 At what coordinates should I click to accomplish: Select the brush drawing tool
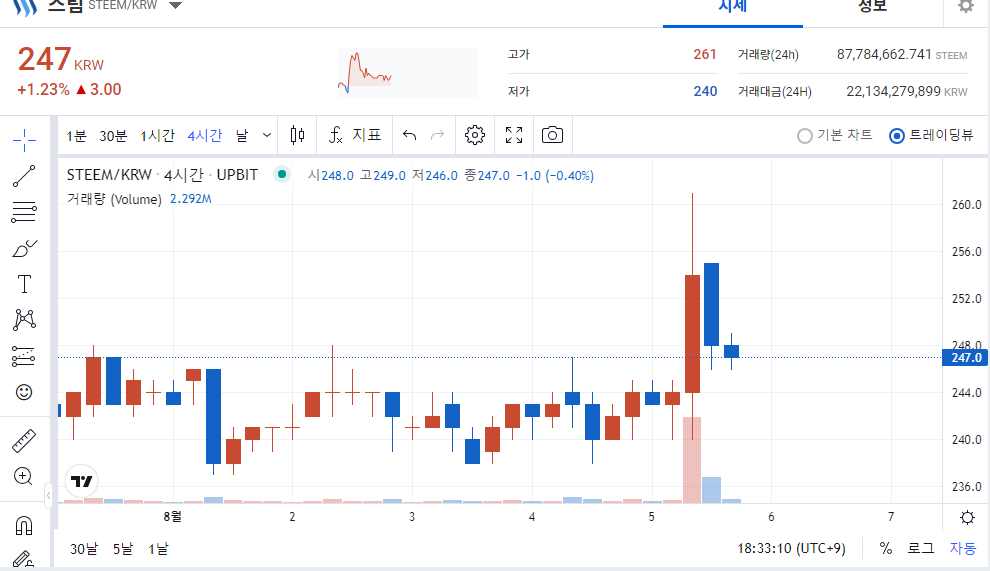(x=24, y=248)
